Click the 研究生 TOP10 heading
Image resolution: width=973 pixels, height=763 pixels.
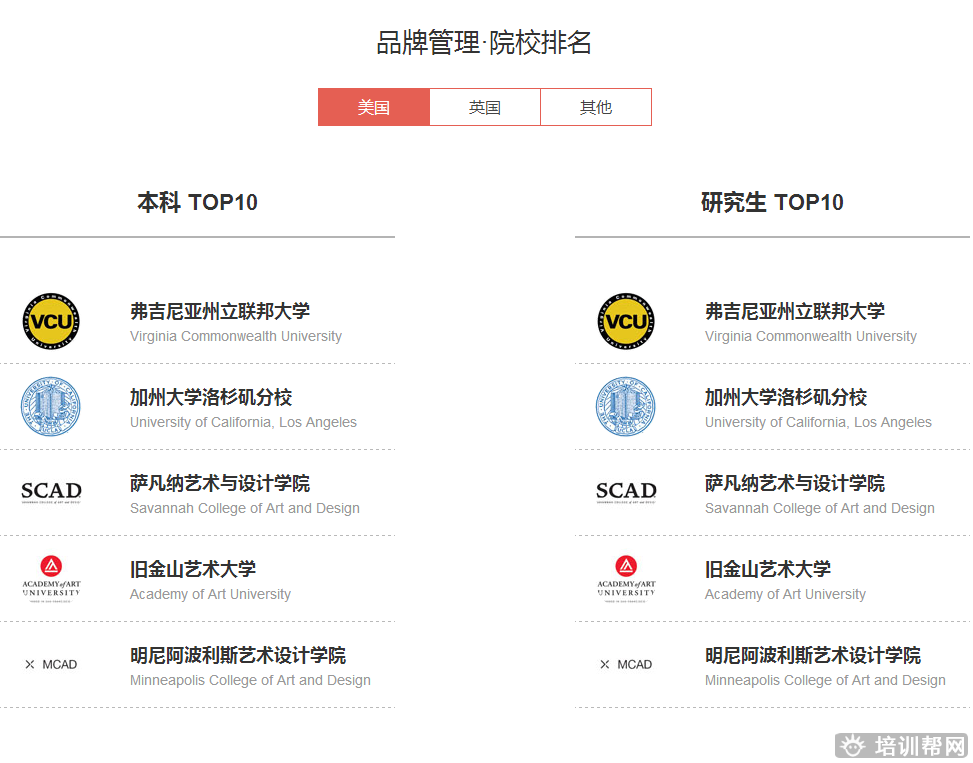click(772, 202)
